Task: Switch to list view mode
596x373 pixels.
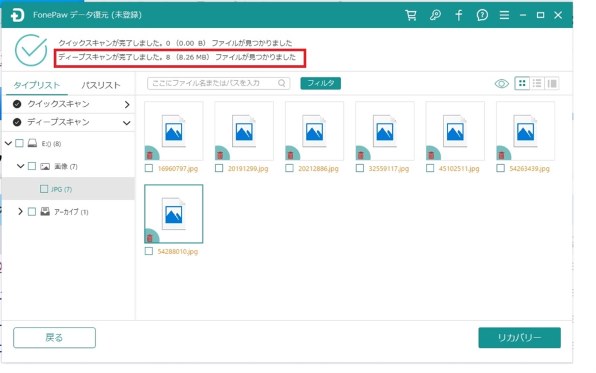Action: 537,83
